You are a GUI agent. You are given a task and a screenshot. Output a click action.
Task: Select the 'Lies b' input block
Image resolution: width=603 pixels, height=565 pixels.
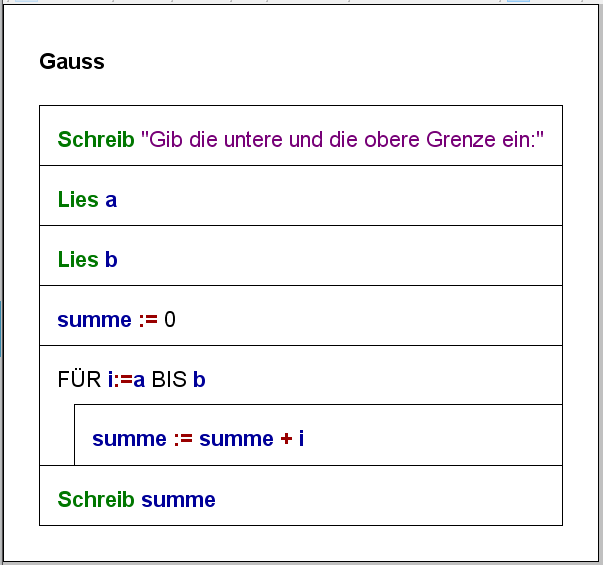coord(301,255)
